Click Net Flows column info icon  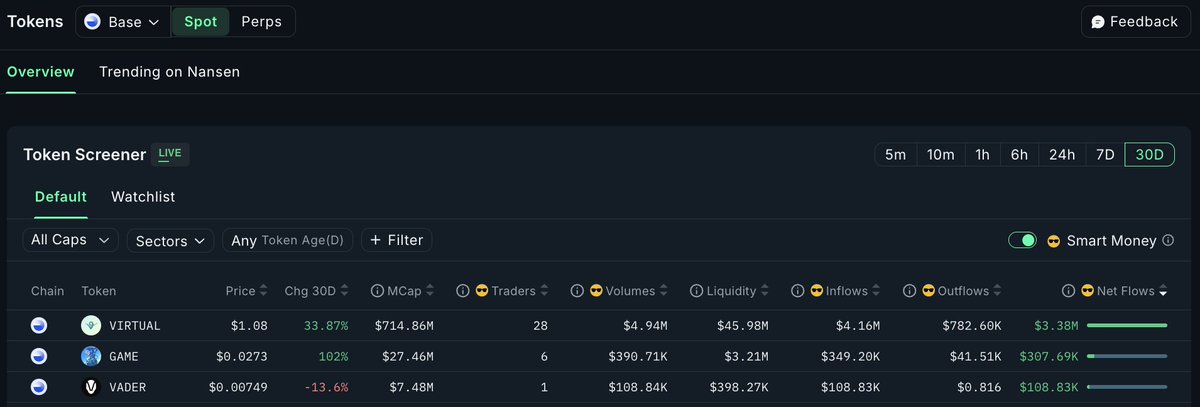[1069, 291]
